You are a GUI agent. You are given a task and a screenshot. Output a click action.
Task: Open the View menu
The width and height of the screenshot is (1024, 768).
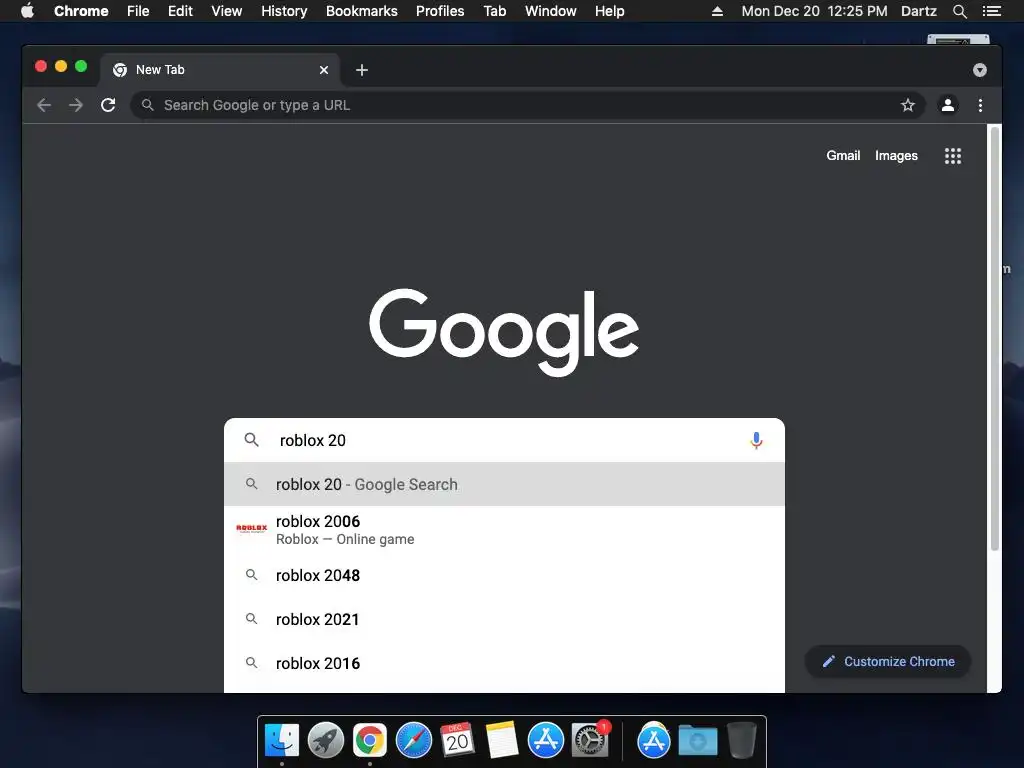(x=227, y=11)
